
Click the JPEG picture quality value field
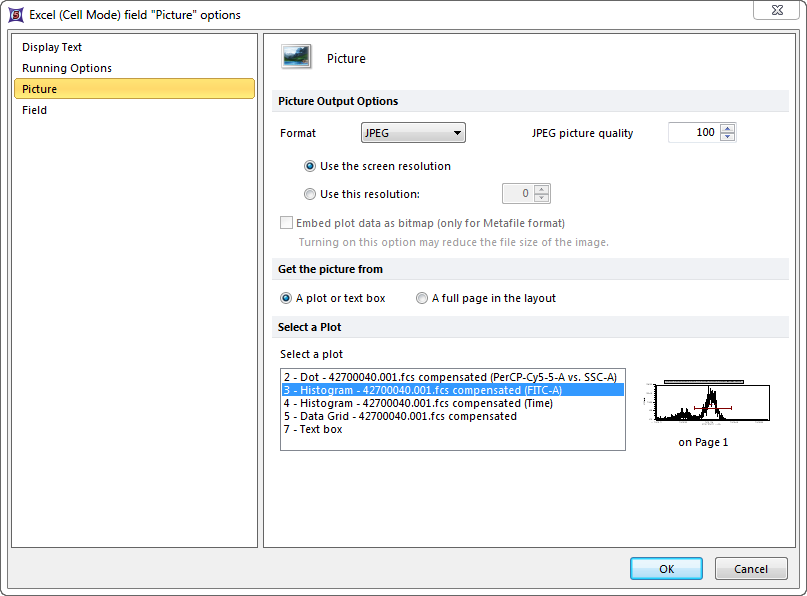pyautogui.click(x=693, y=133)
